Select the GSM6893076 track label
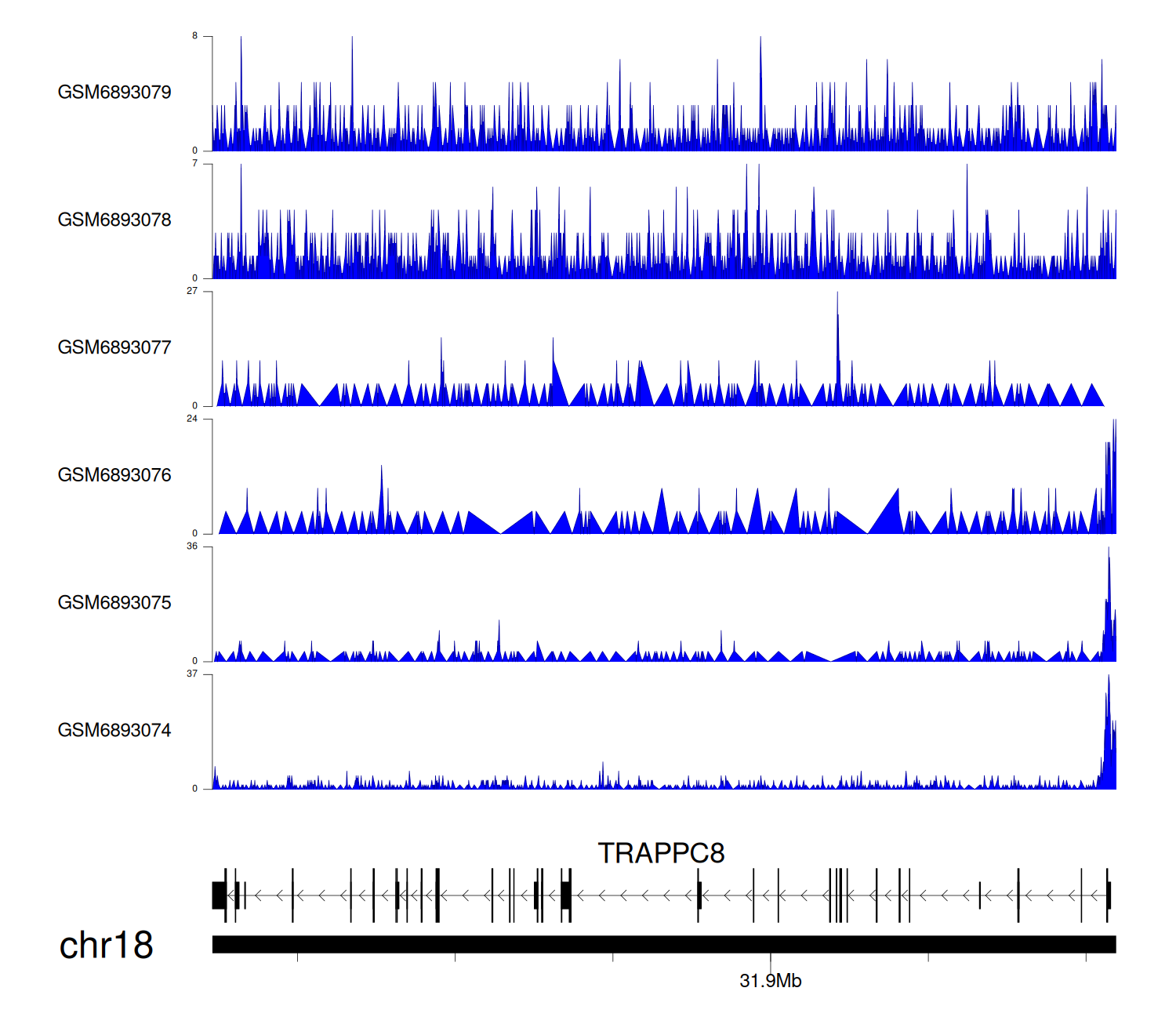The width and height of the screenshot is (1176, 1035). [x=114, y=475]
